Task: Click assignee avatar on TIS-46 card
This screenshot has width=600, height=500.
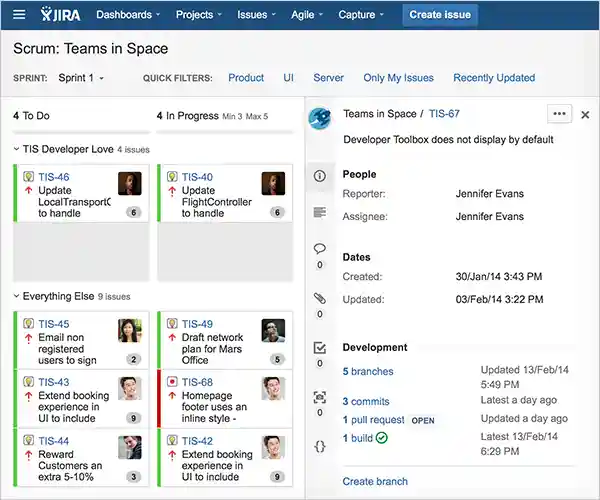Action: (x=130, y=183)
